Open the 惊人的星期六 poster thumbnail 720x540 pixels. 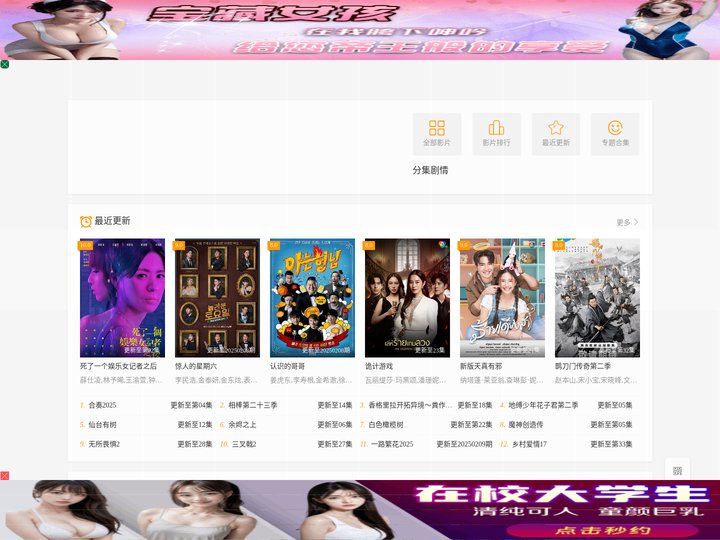pos(217,297)
